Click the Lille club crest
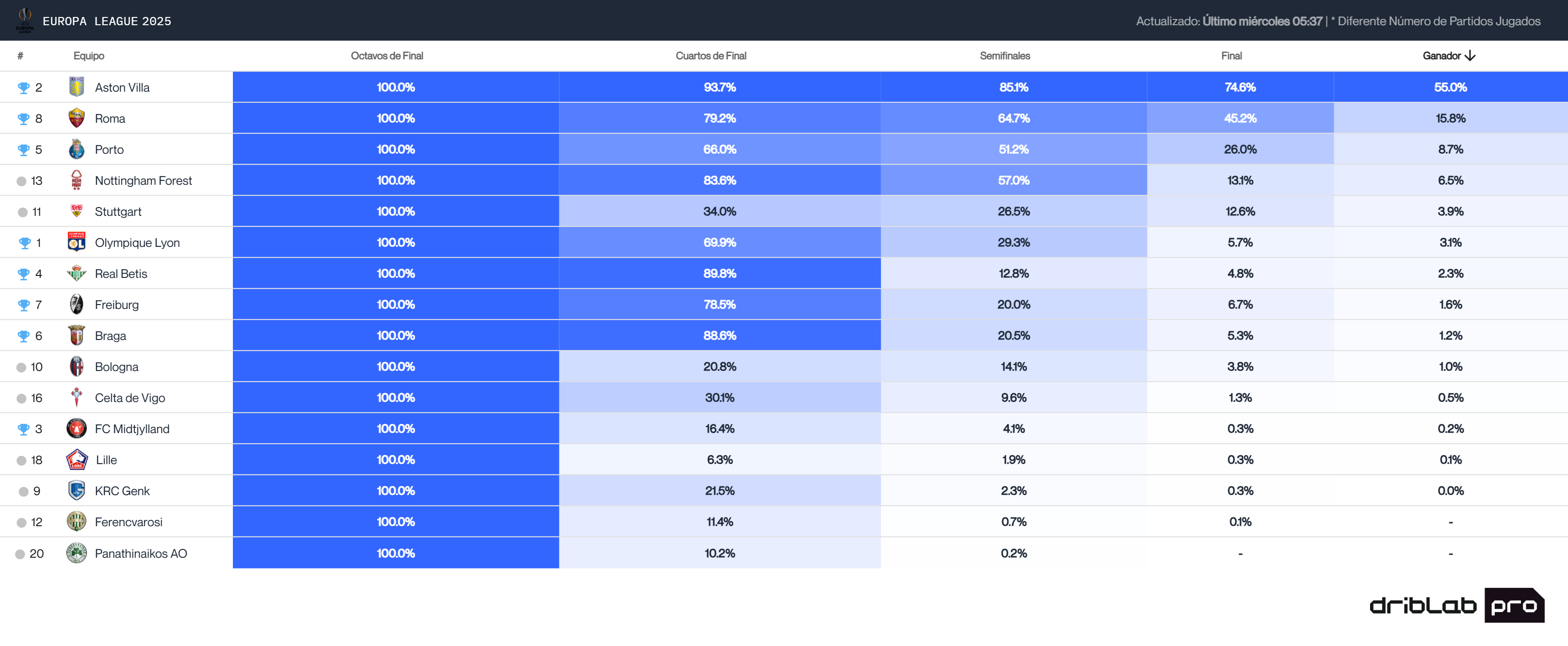This screenshot has width=1568, height=646. 77,459
